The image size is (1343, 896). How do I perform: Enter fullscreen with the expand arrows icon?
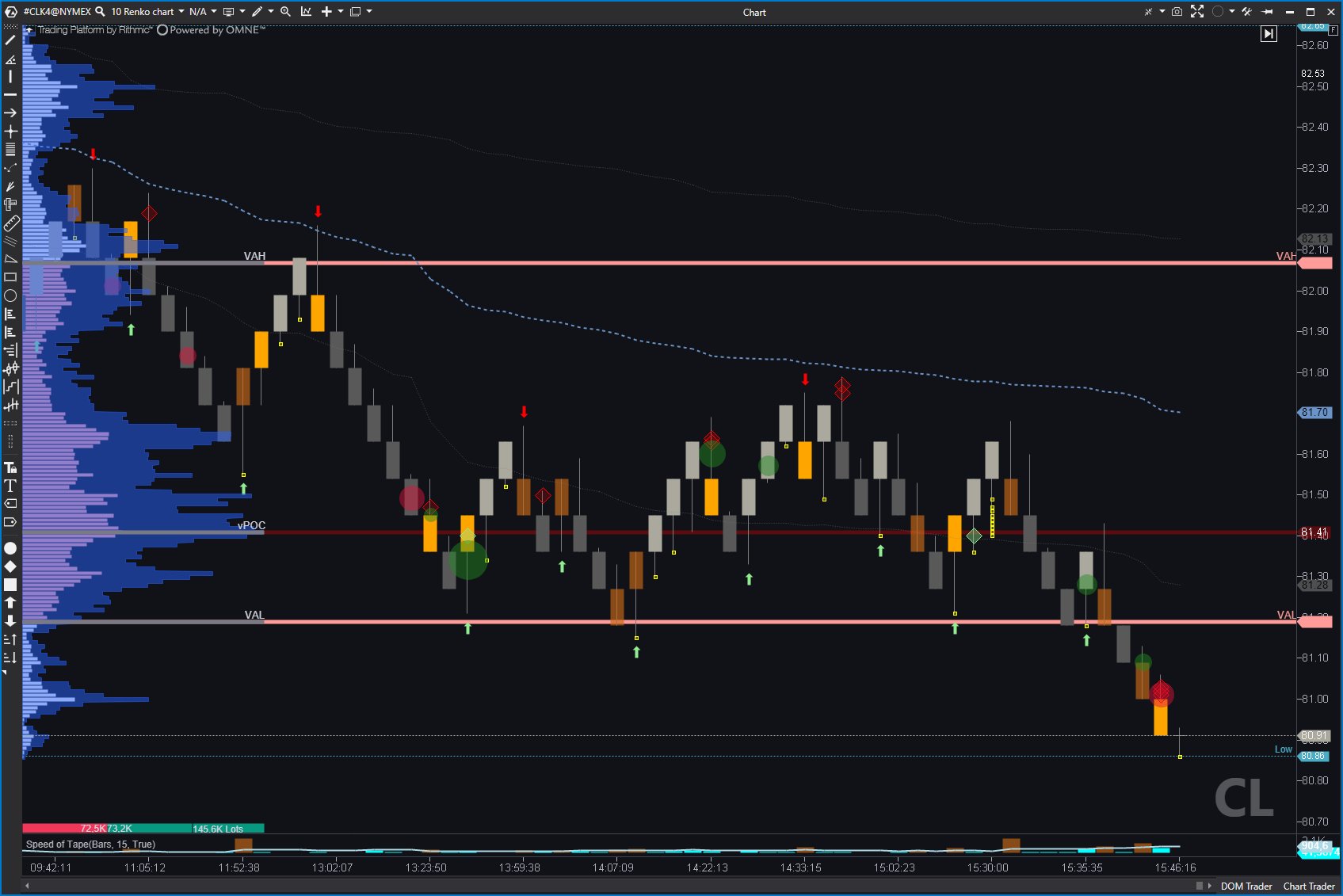(x=1197, y=12)
